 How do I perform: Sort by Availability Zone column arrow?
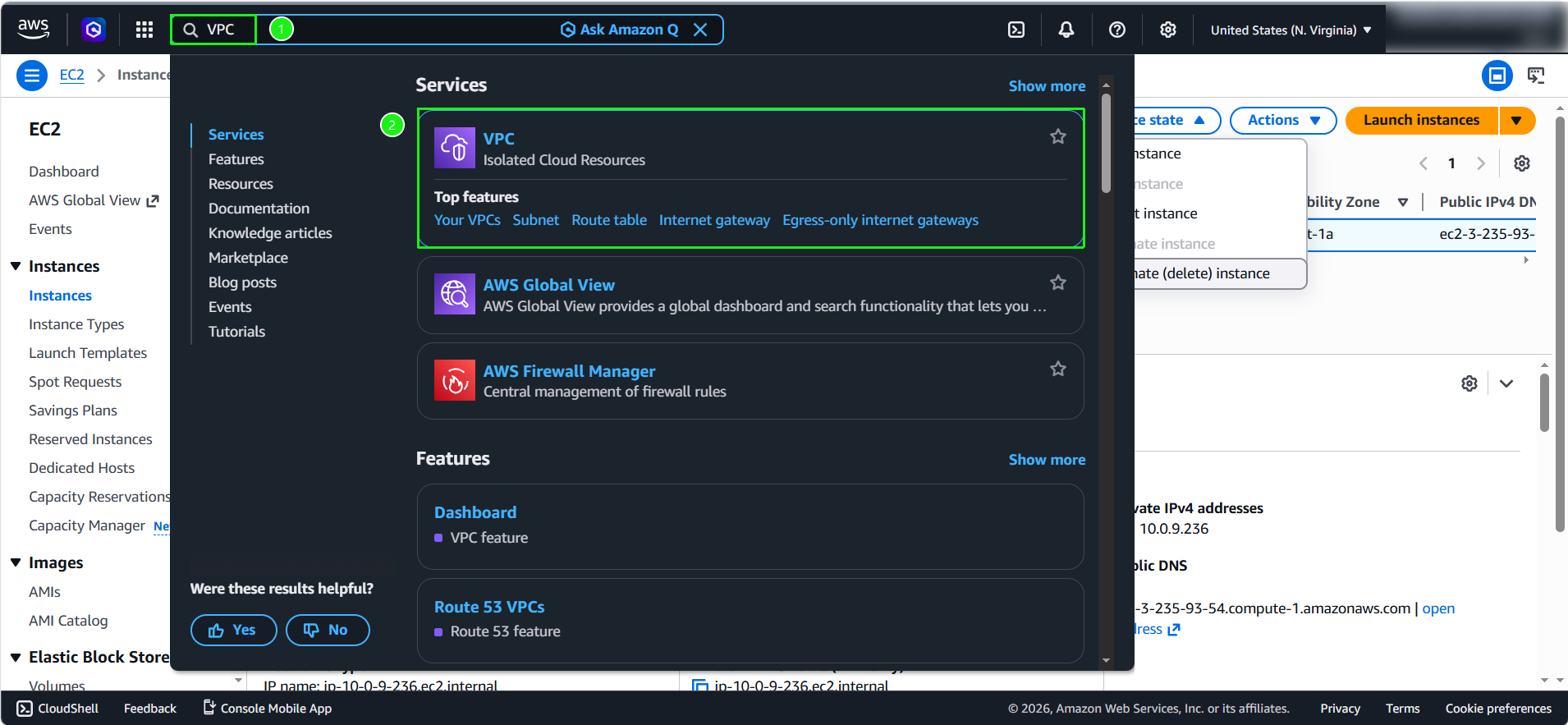(x=1403, y=202)
